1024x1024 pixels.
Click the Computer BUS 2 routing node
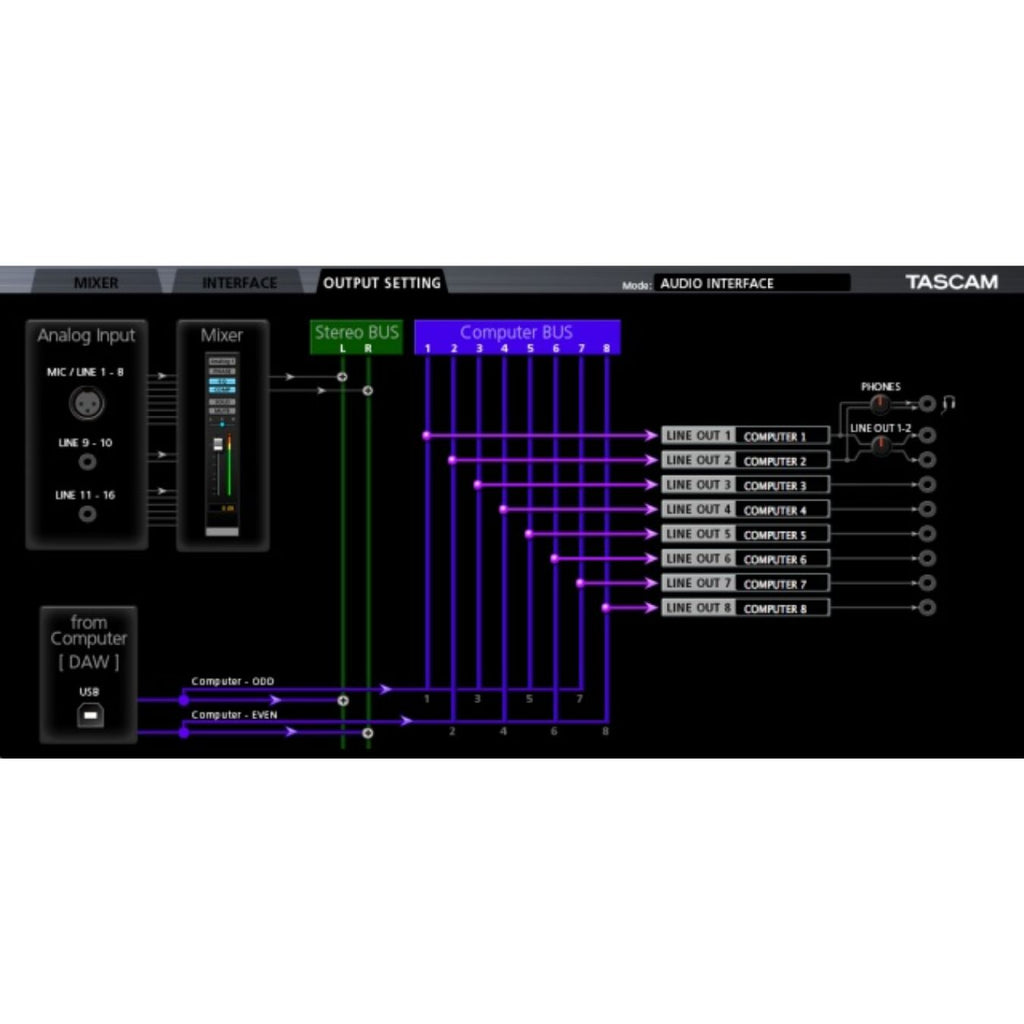[452, 460]
